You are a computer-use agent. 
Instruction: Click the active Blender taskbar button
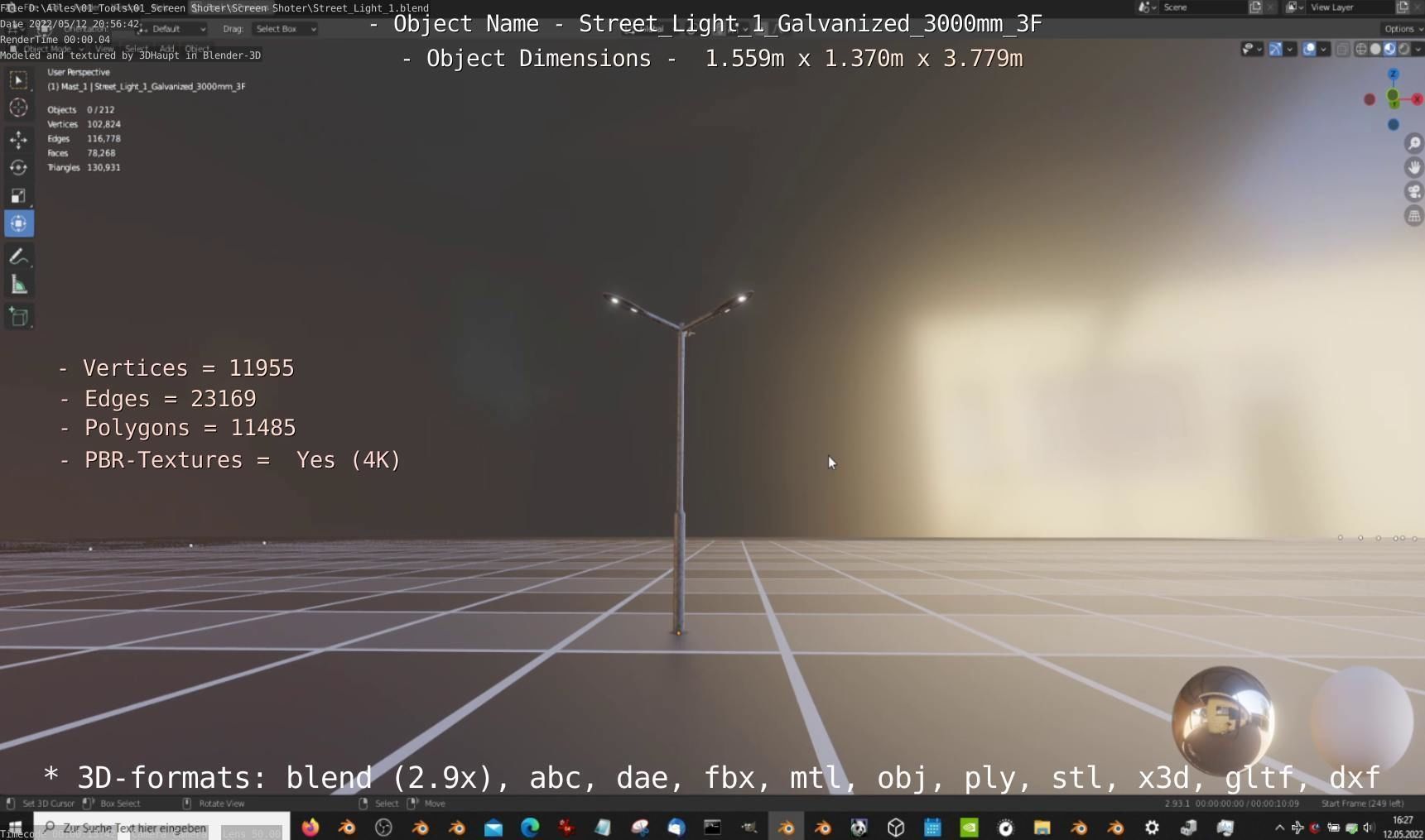(x=786, y=827)
